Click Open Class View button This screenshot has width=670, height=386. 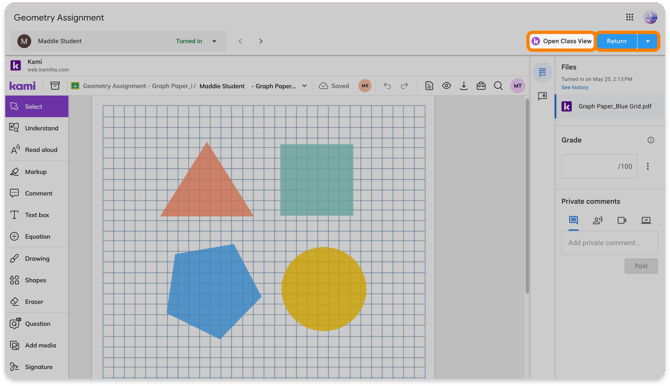(x=561, y=41)
